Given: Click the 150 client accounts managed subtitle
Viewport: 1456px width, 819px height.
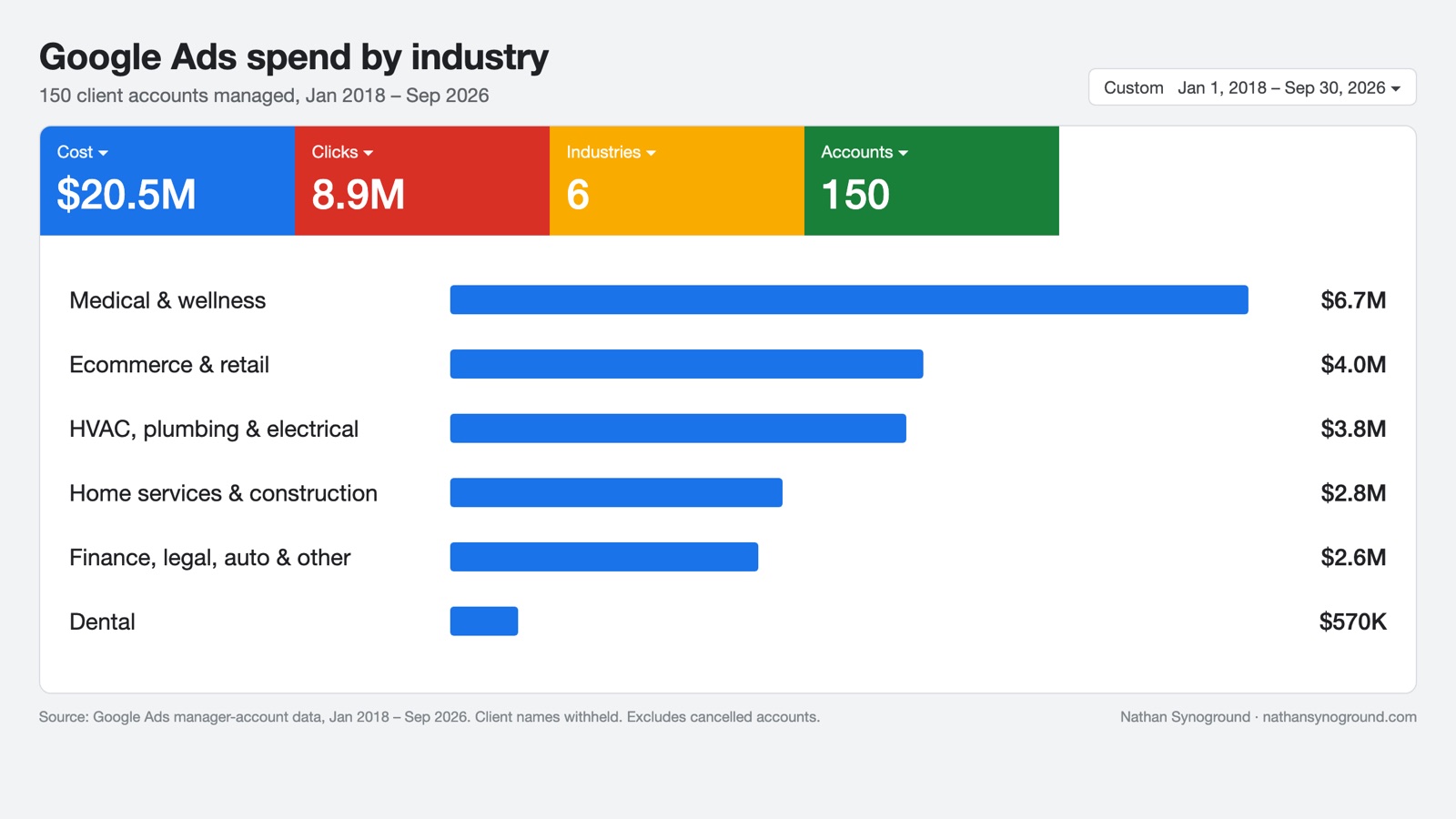Looking at the screenshot, I should coord(264,96).
